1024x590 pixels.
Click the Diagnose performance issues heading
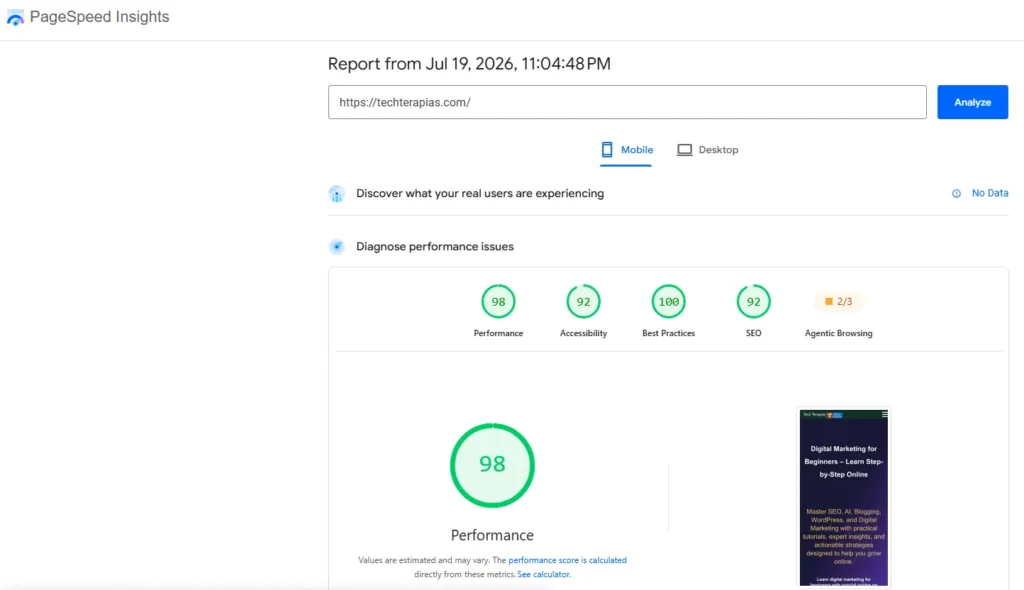click(x=435, y=246)
